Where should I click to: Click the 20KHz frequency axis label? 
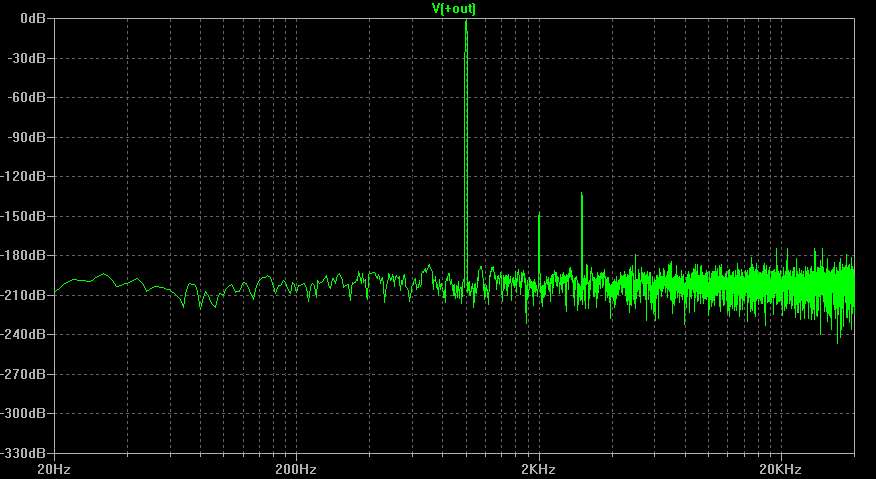click(x=780, y=468)
